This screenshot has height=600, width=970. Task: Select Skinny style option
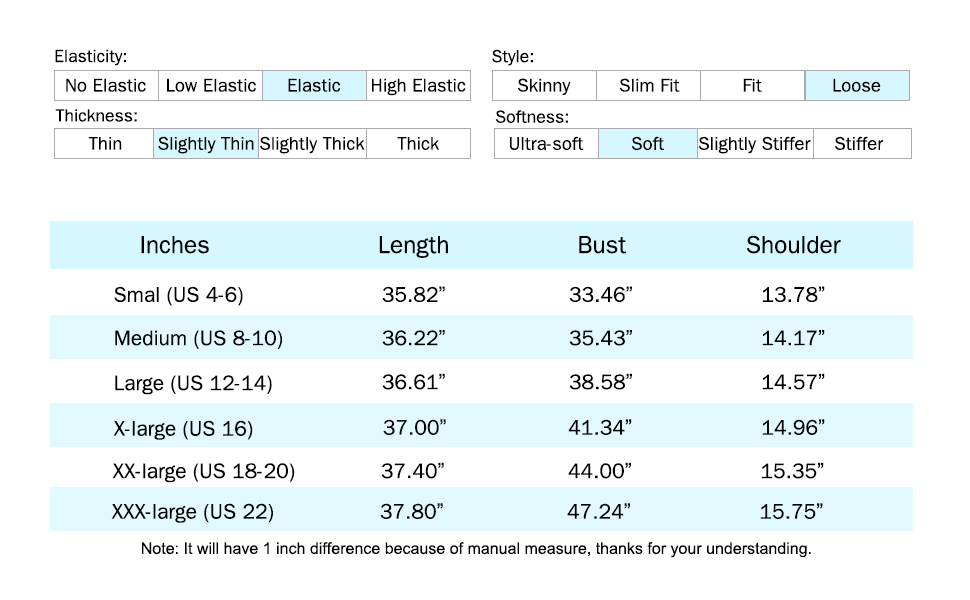click(x=544, y=86)
